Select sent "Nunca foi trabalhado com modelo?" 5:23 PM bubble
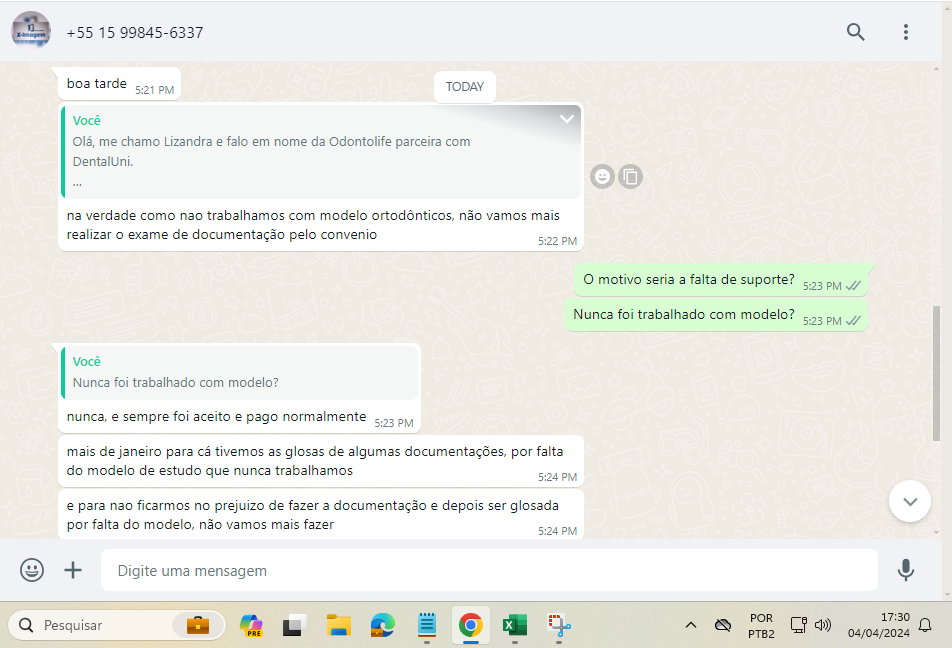Image resolution: width=952 pixels, height=648 pixels. pos(716,315)
